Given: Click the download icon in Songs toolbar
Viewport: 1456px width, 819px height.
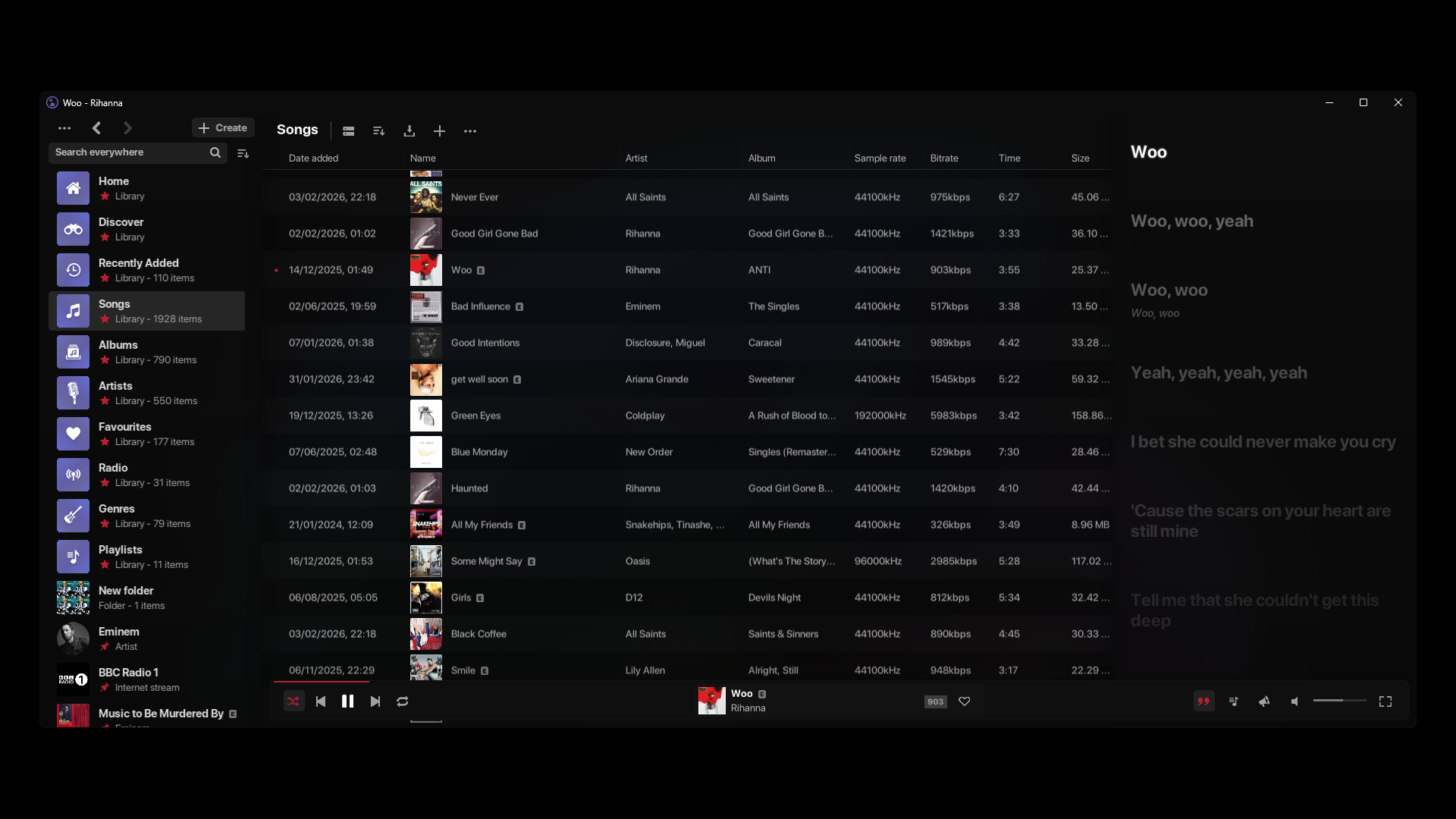Looking at the screenshot, I should click(409, 130).
